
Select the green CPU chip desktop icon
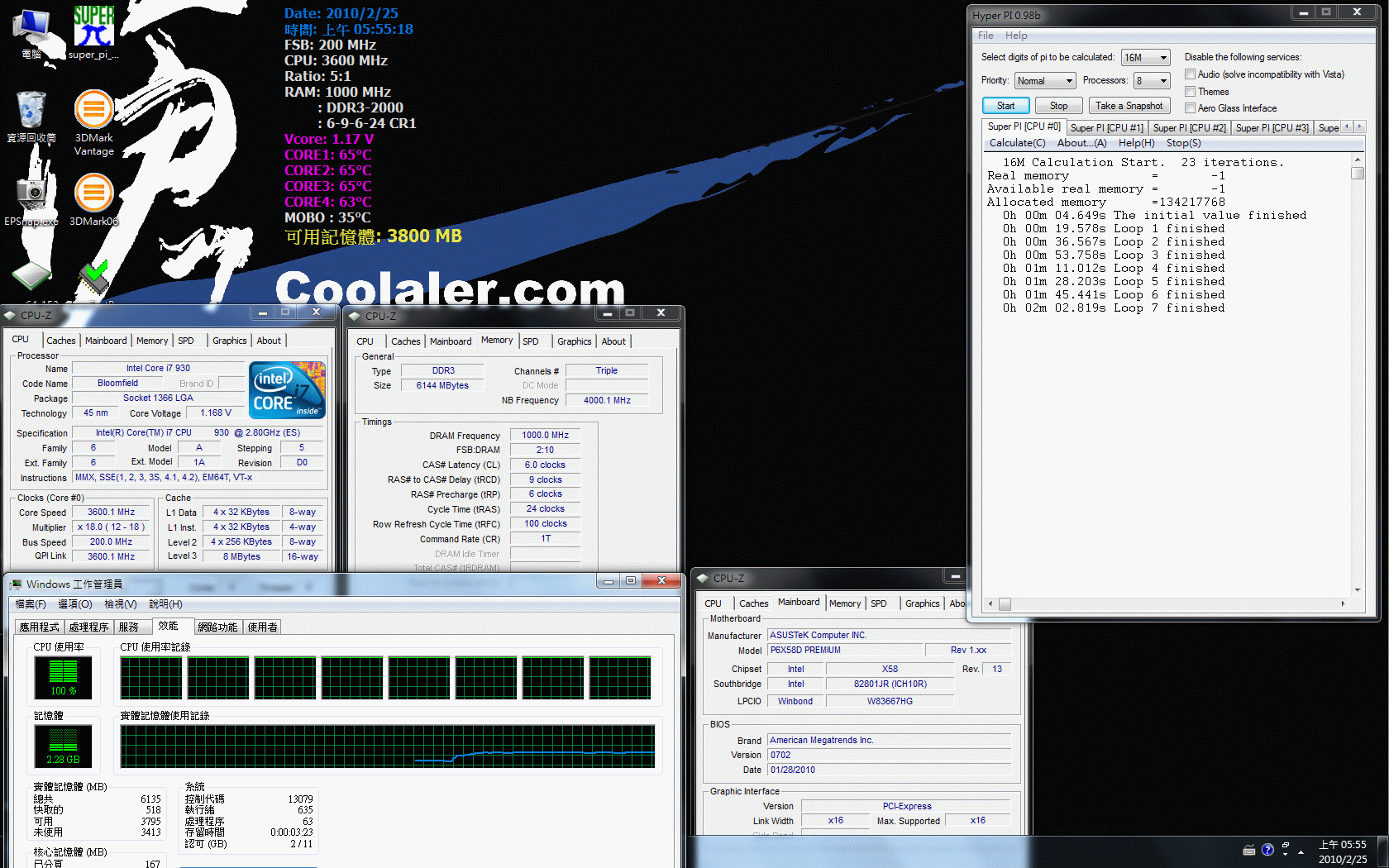(31, 277)
